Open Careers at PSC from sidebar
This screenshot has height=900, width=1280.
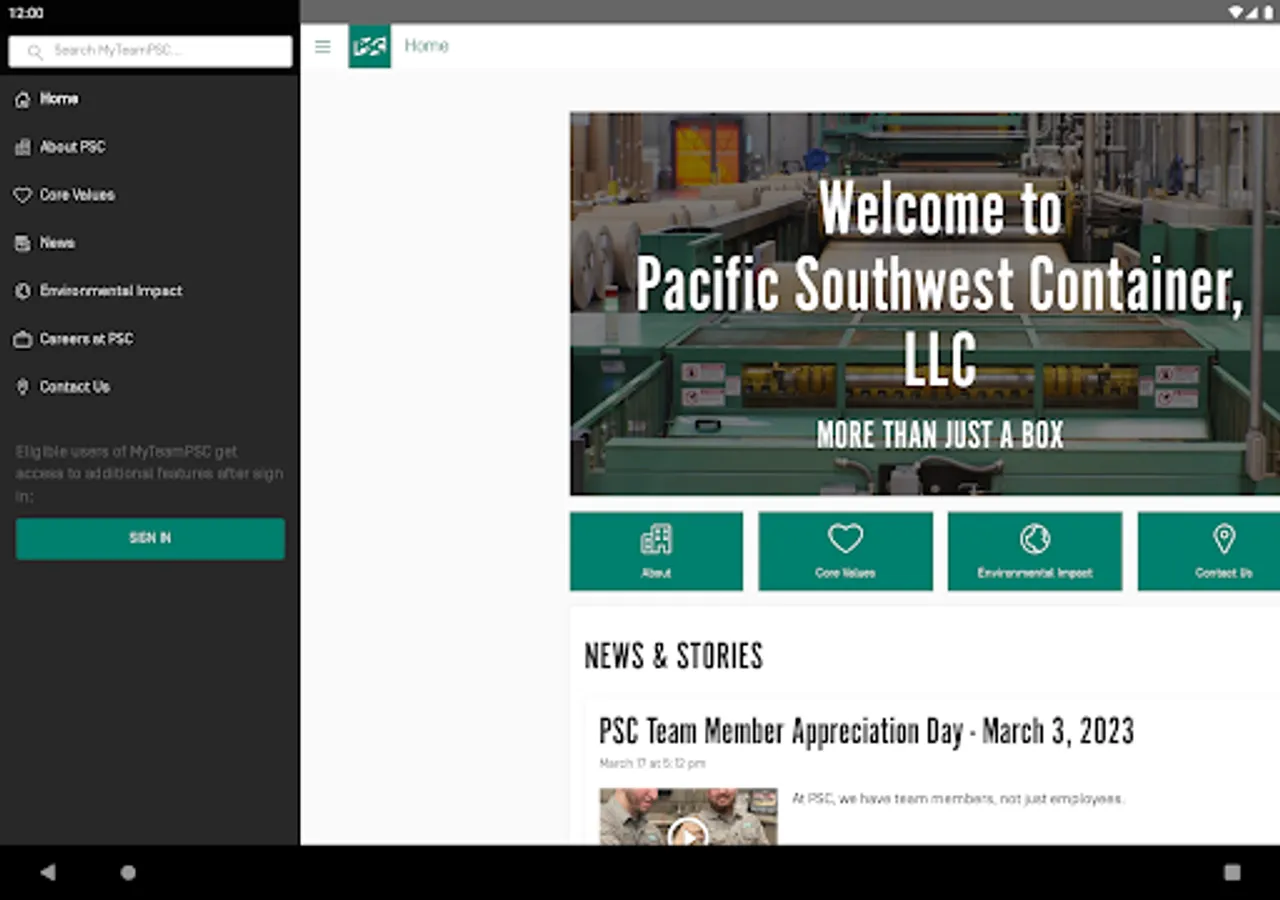[150, 339]
